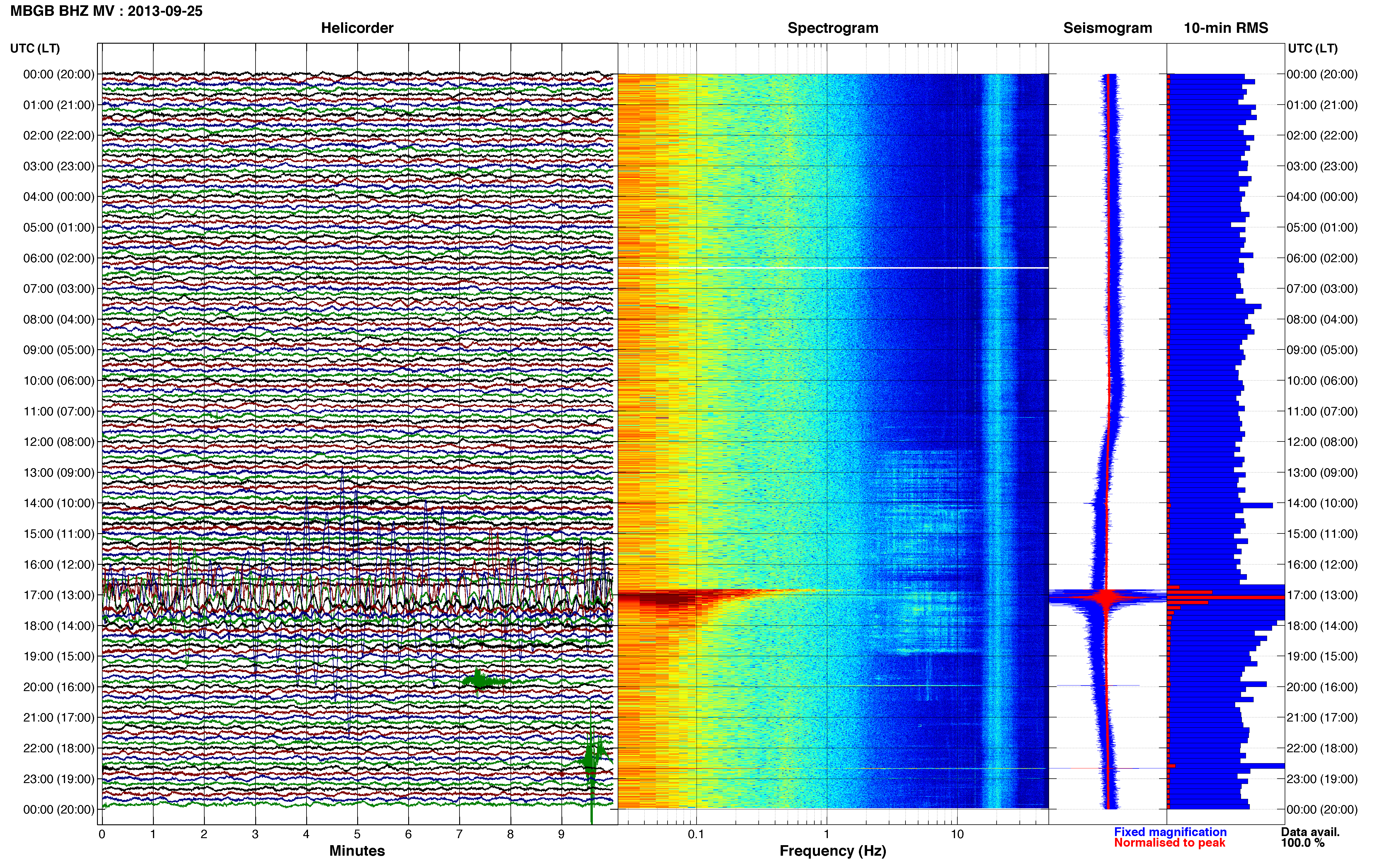Click the right '21:00 (17:00)' time label
The image size is (1389, 868).
(1322, 718)
